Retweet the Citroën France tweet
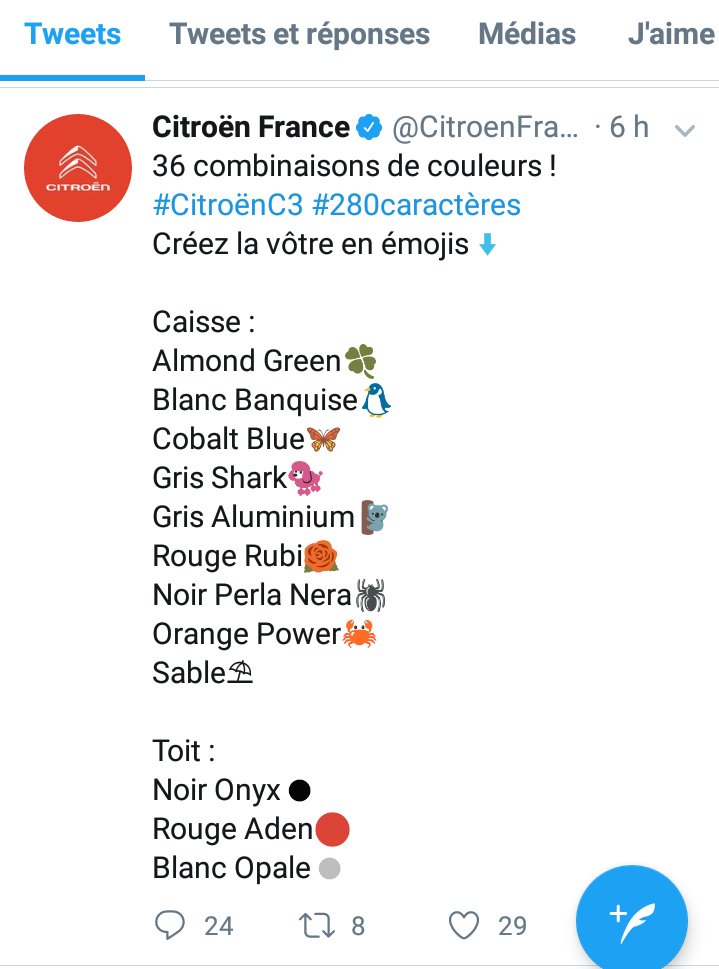Screen dimensions: 719x969 tap(317, 926)
